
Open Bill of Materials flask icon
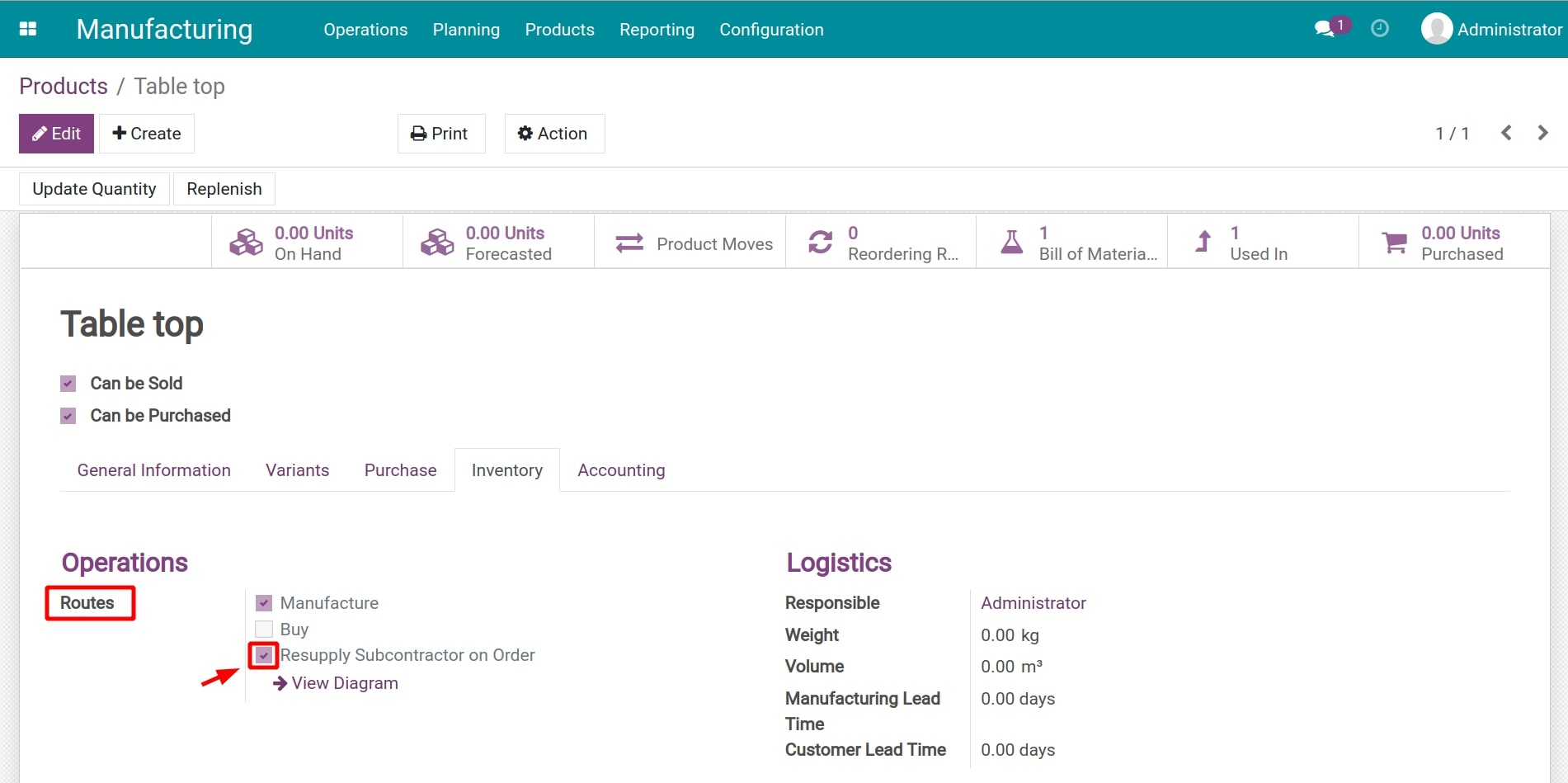(x=1011, y=243)
